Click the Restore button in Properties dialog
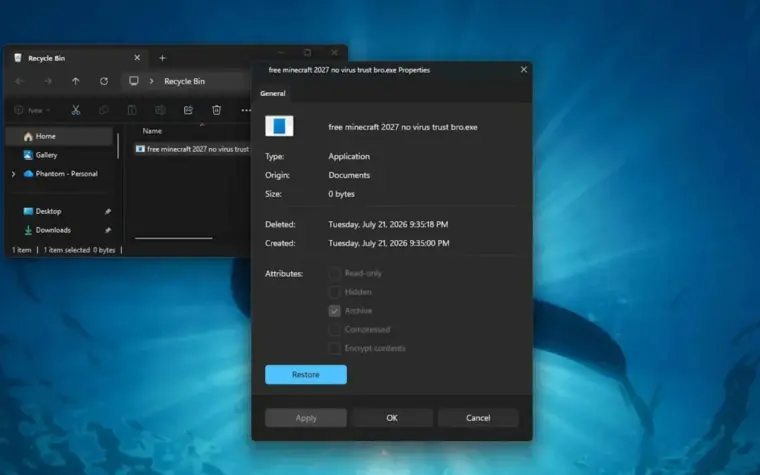Screen dimensions: 760x475 click(306, 375)
